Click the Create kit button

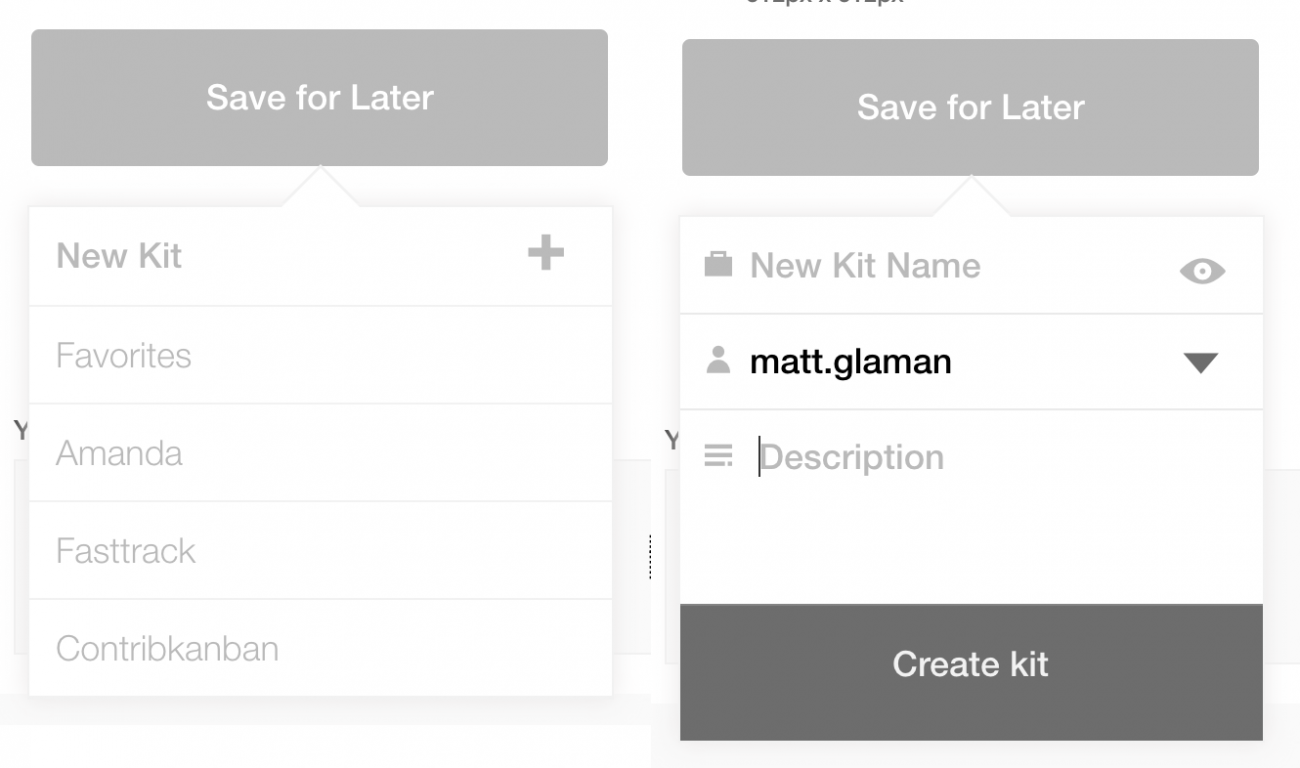coord(971,665)
